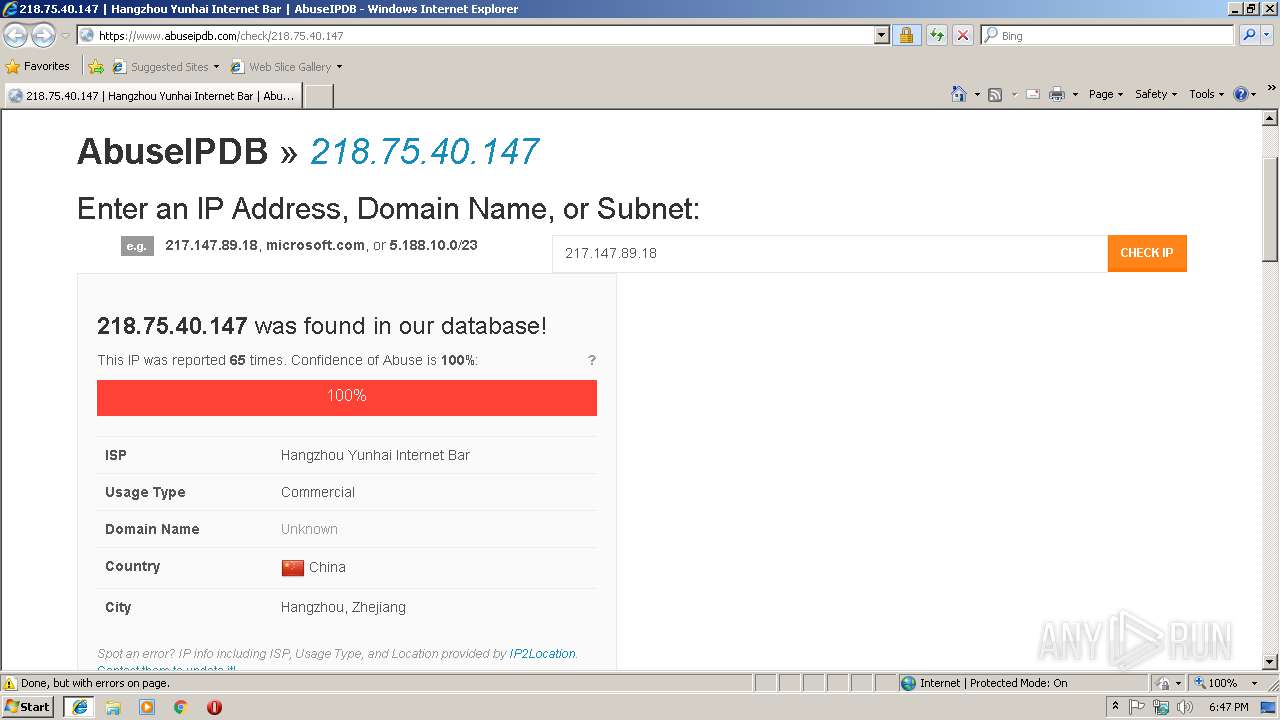Refresh the page with green arrows icon

(936, 36)
